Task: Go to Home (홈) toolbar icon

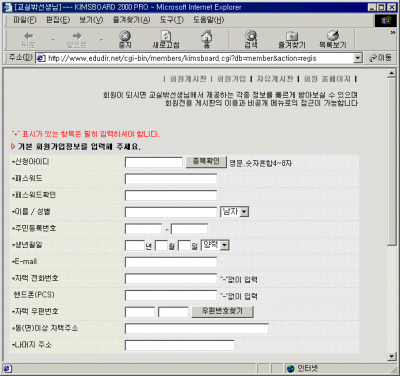Action: [207, 39]
